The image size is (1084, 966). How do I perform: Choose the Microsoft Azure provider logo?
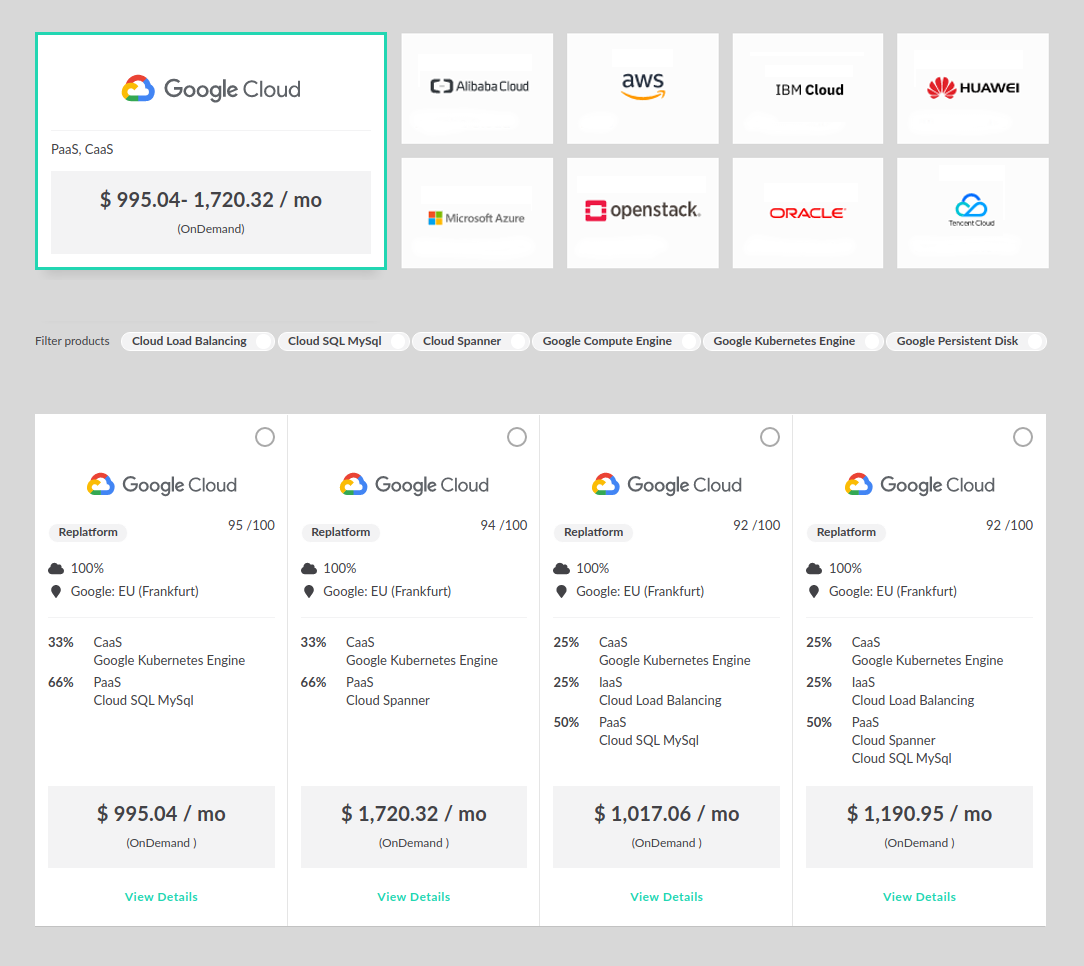click(476, 218)
